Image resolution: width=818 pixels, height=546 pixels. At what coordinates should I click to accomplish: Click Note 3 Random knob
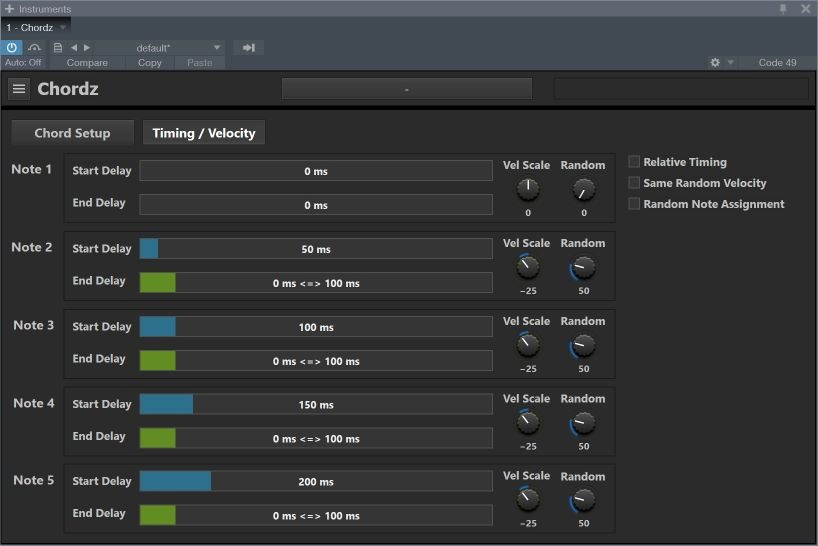[x=583, y=345]
